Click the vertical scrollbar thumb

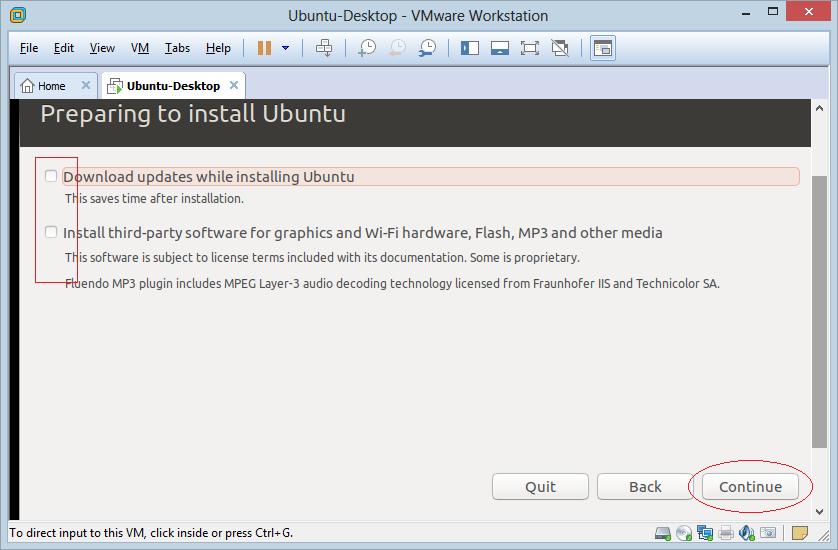[x=819, y=312]
